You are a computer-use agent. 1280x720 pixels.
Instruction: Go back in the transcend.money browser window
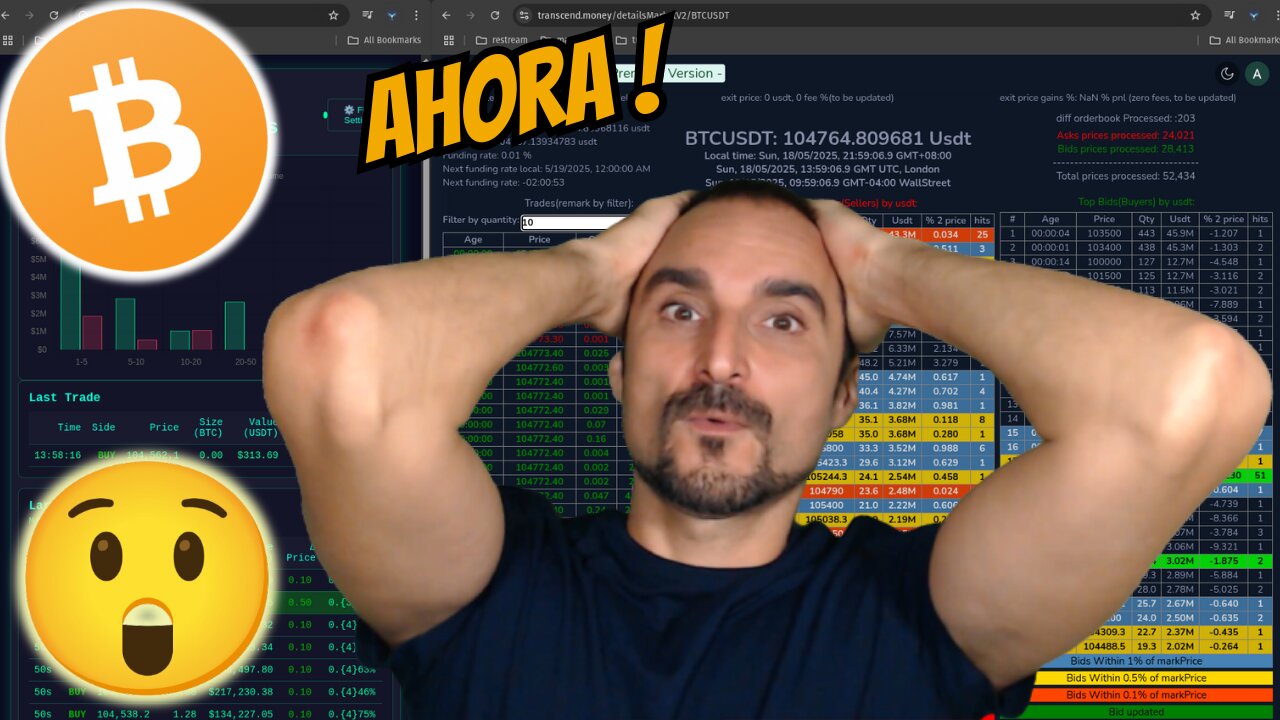[446, 16]
